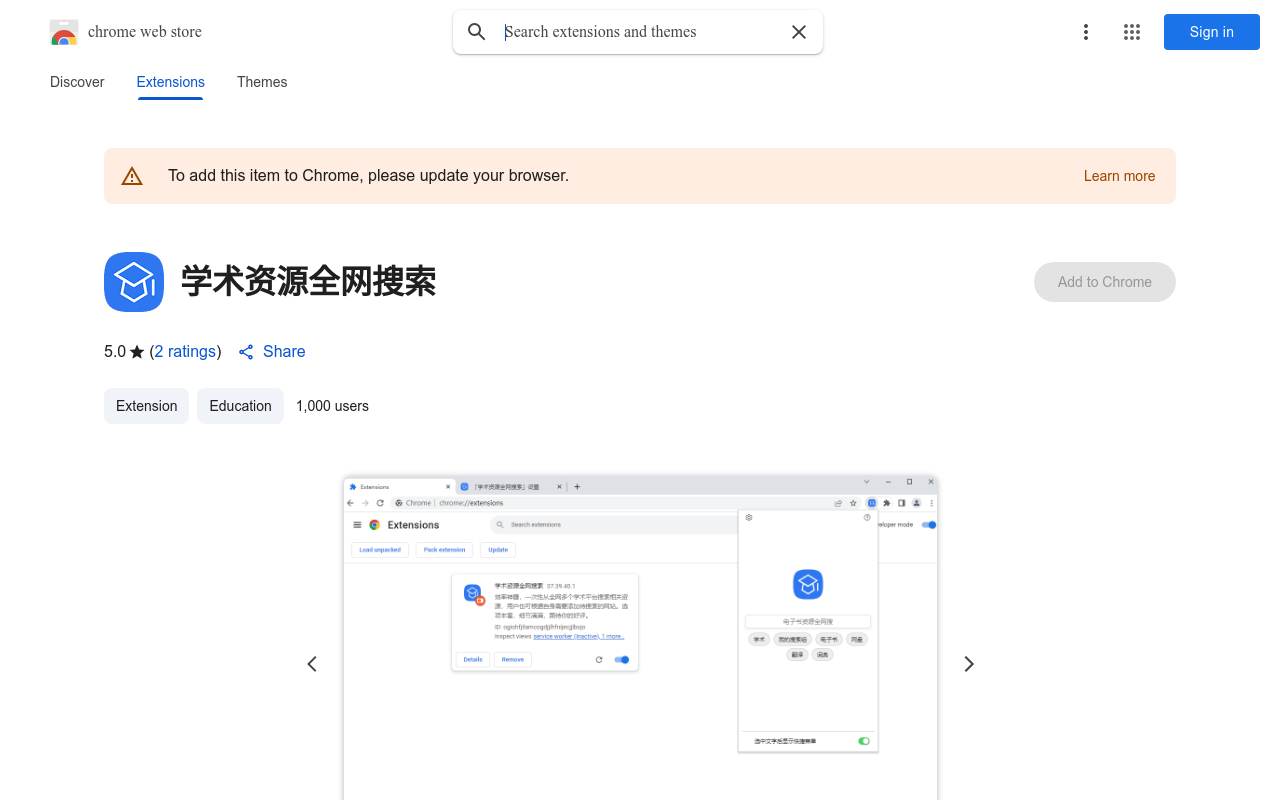Click the warning triangle icon in banner

(x=132, y=176)
